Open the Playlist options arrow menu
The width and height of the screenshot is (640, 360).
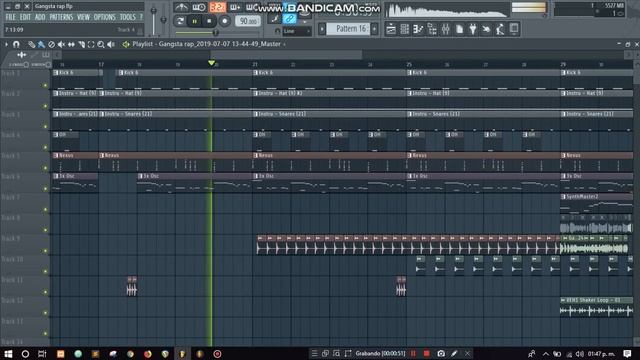click(x=6, y=44)
